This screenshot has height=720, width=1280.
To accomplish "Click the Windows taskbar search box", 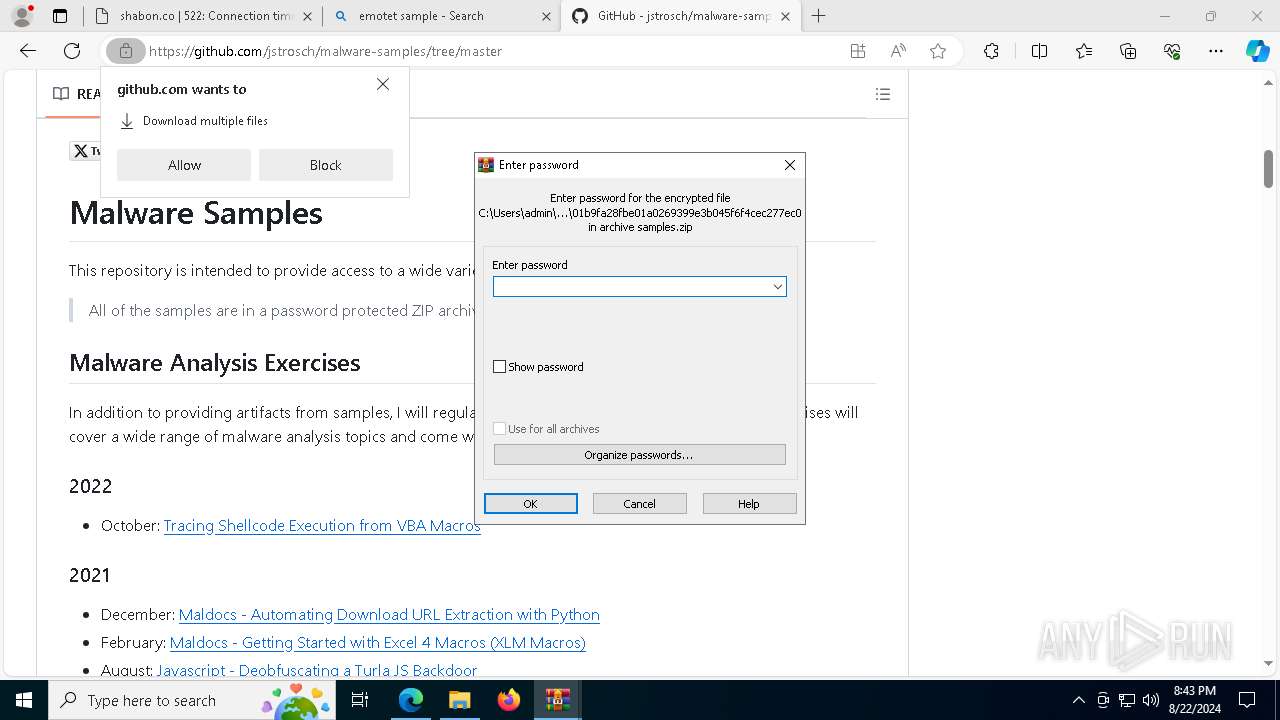I will tap(192, 700).
